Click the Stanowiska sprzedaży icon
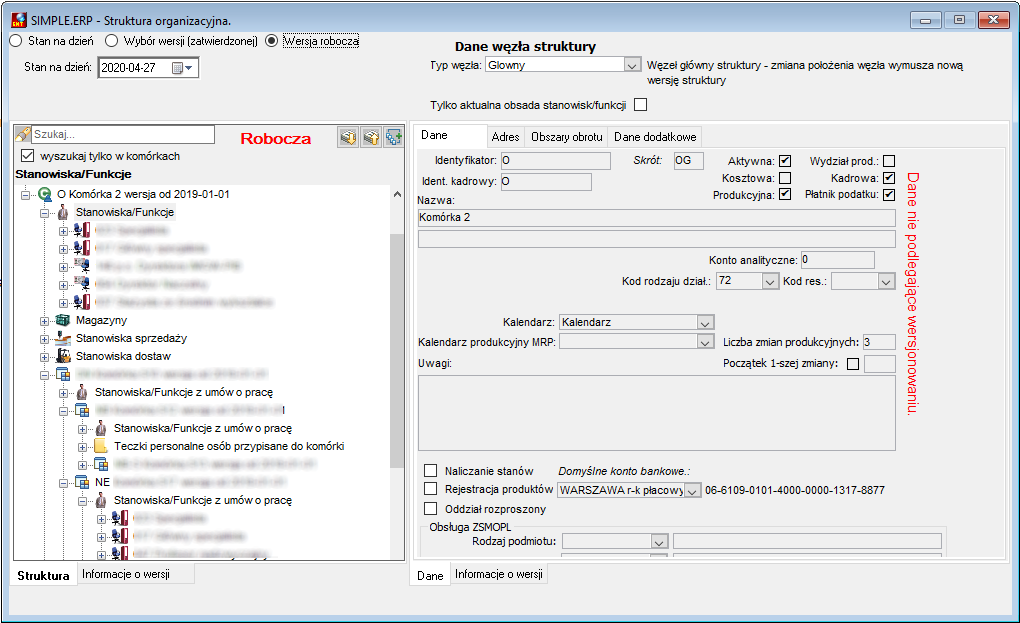Screen dimensions: 1020x623 coord(63,338)
